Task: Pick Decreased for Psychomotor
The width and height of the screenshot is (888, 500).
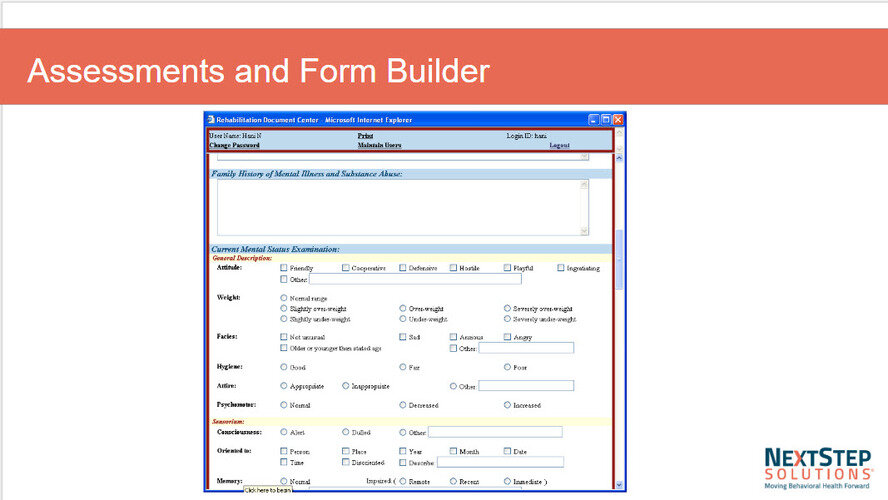Action: 404,405
